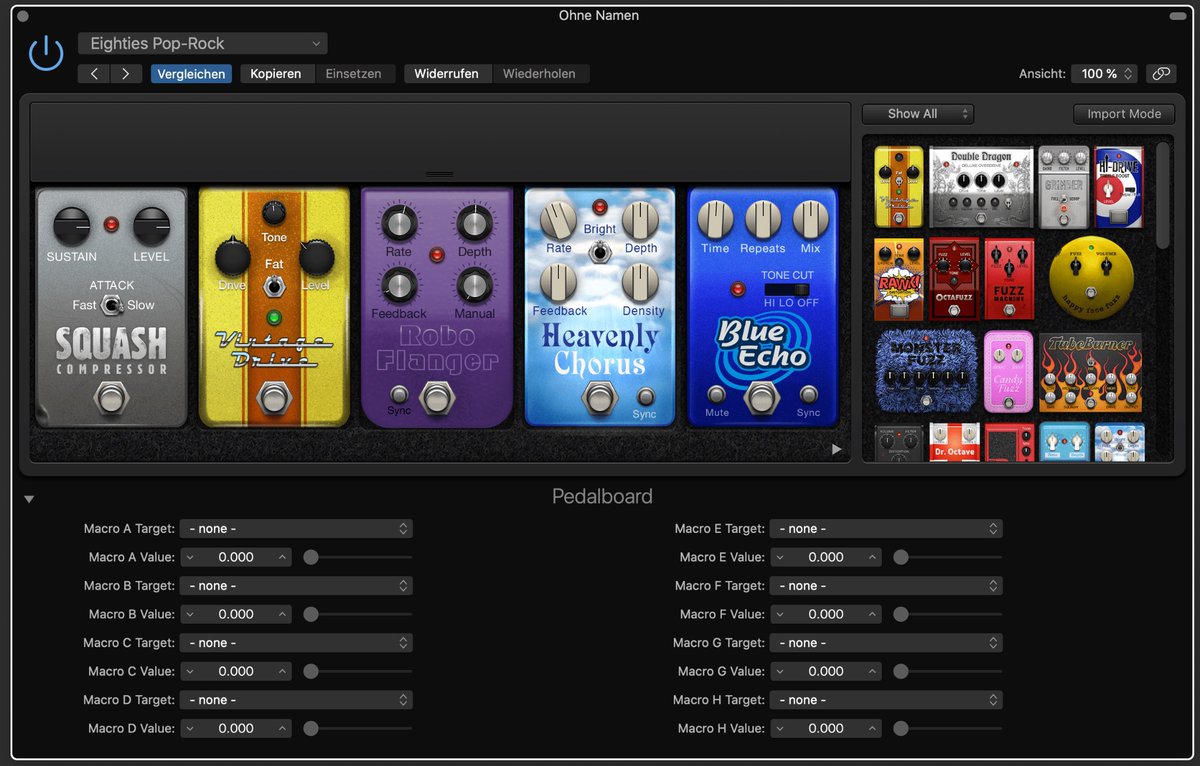Toggle Squash Compressor footswitch
Screen dimensions: 1200x766
click(111, 399)
